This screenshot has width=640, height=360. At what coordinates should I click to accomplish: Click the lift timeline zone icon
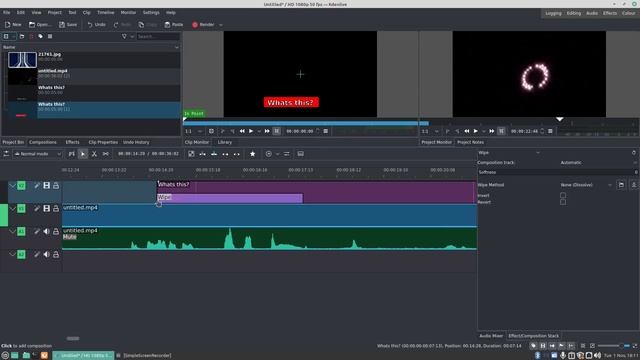pyautogui.click(x=237, y=154)
